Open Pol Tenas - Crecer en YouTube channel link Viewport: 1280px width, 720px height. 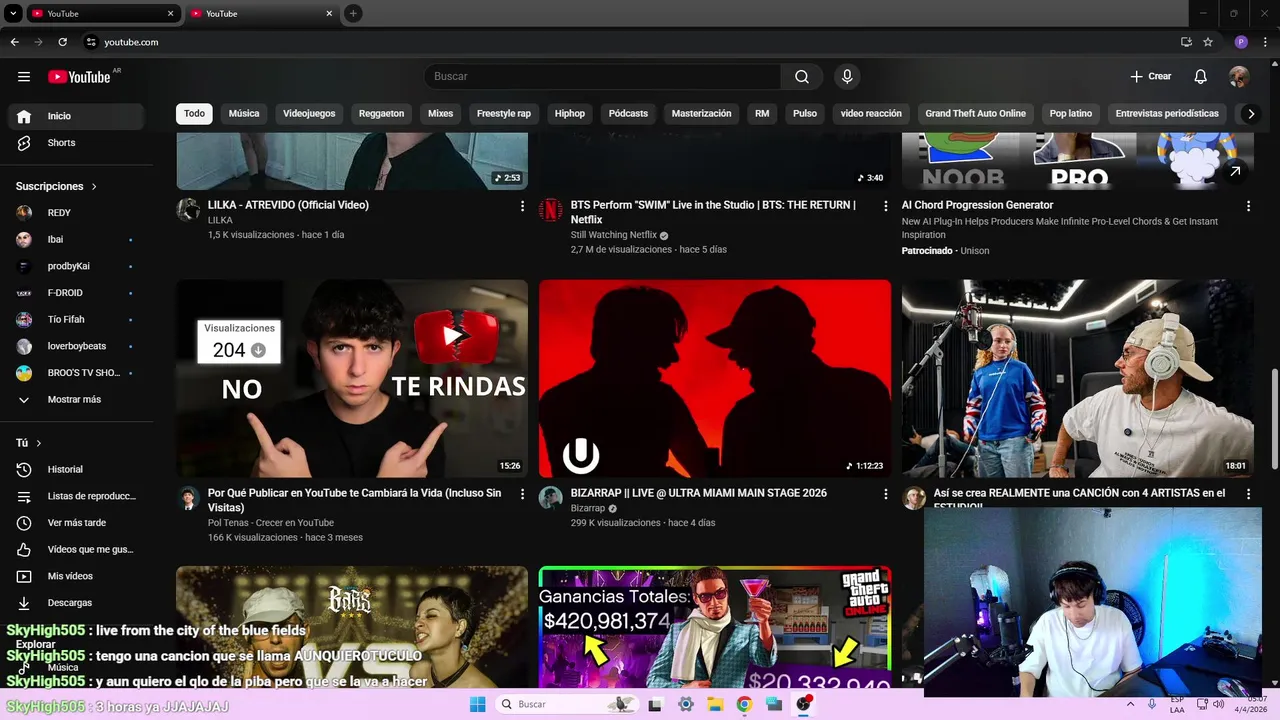tap(271, 523)
